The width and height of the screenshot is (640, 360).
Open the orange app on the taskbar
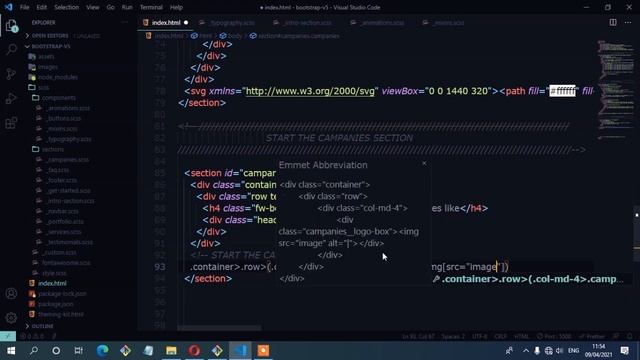pyautogui.click(x=263, y=351)
